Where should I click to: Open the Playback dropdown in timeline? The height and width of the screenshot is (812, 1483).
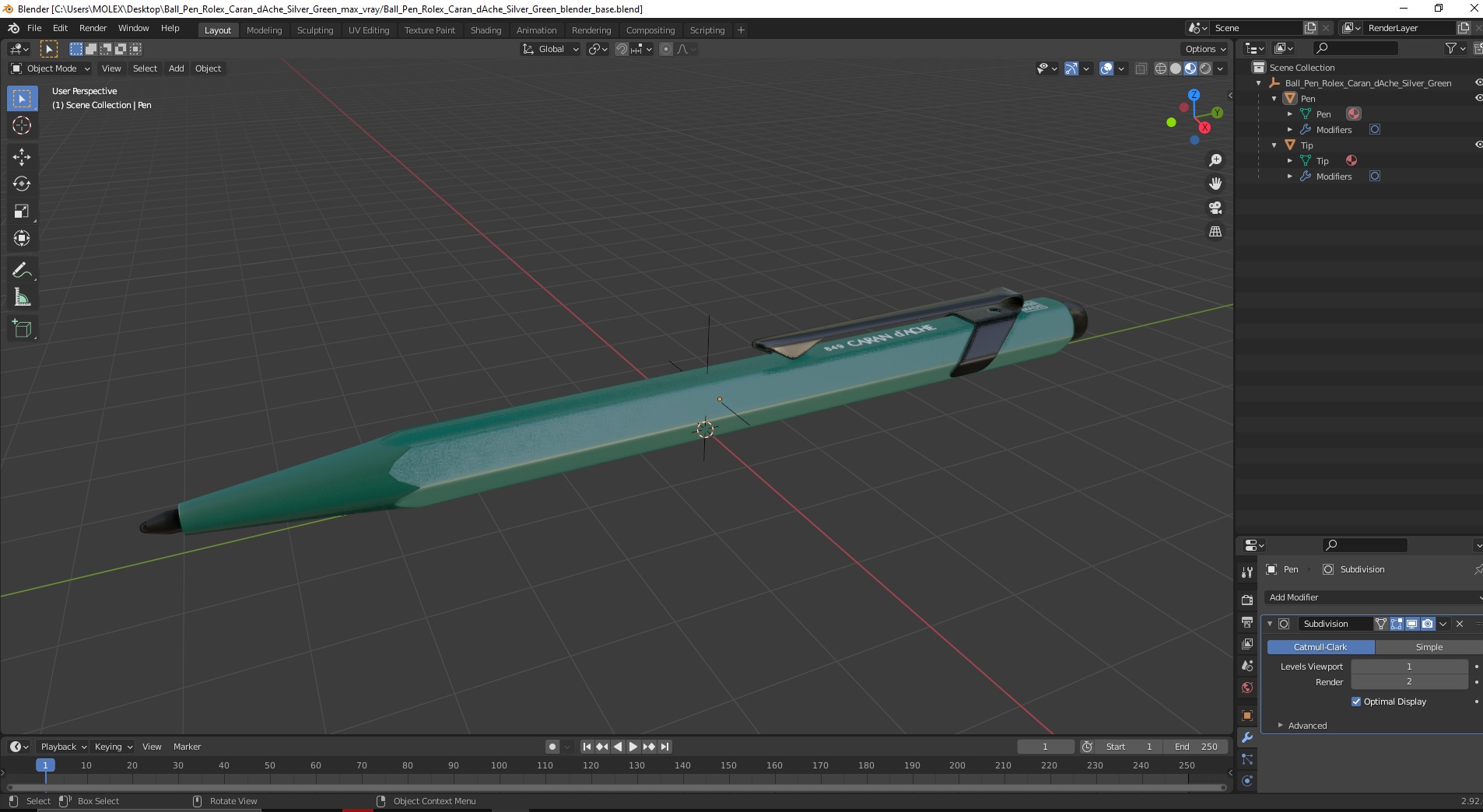tap(63, 747)
